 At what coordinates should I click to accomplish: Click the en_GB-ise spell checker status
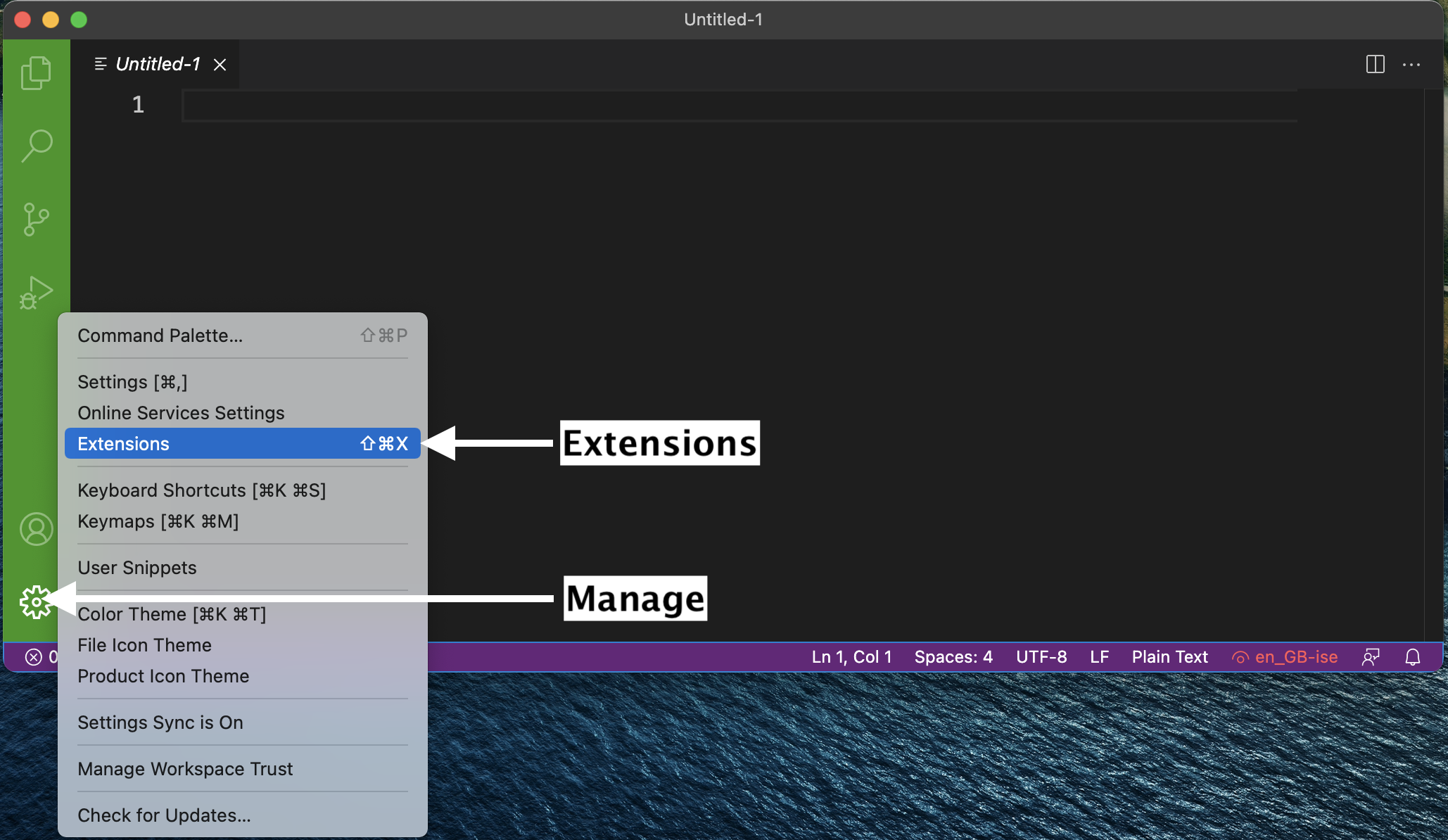[x=1285, y=657]
